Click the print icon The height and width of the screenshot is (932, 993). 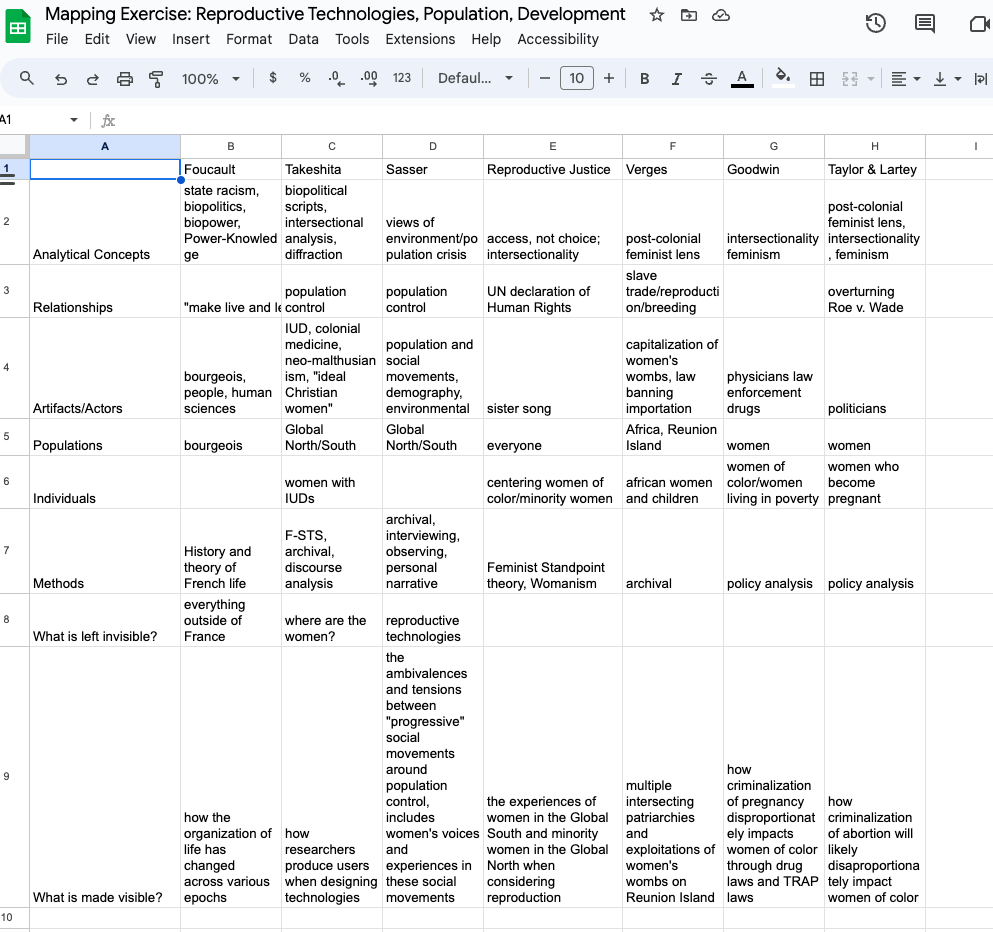(125, 79)
